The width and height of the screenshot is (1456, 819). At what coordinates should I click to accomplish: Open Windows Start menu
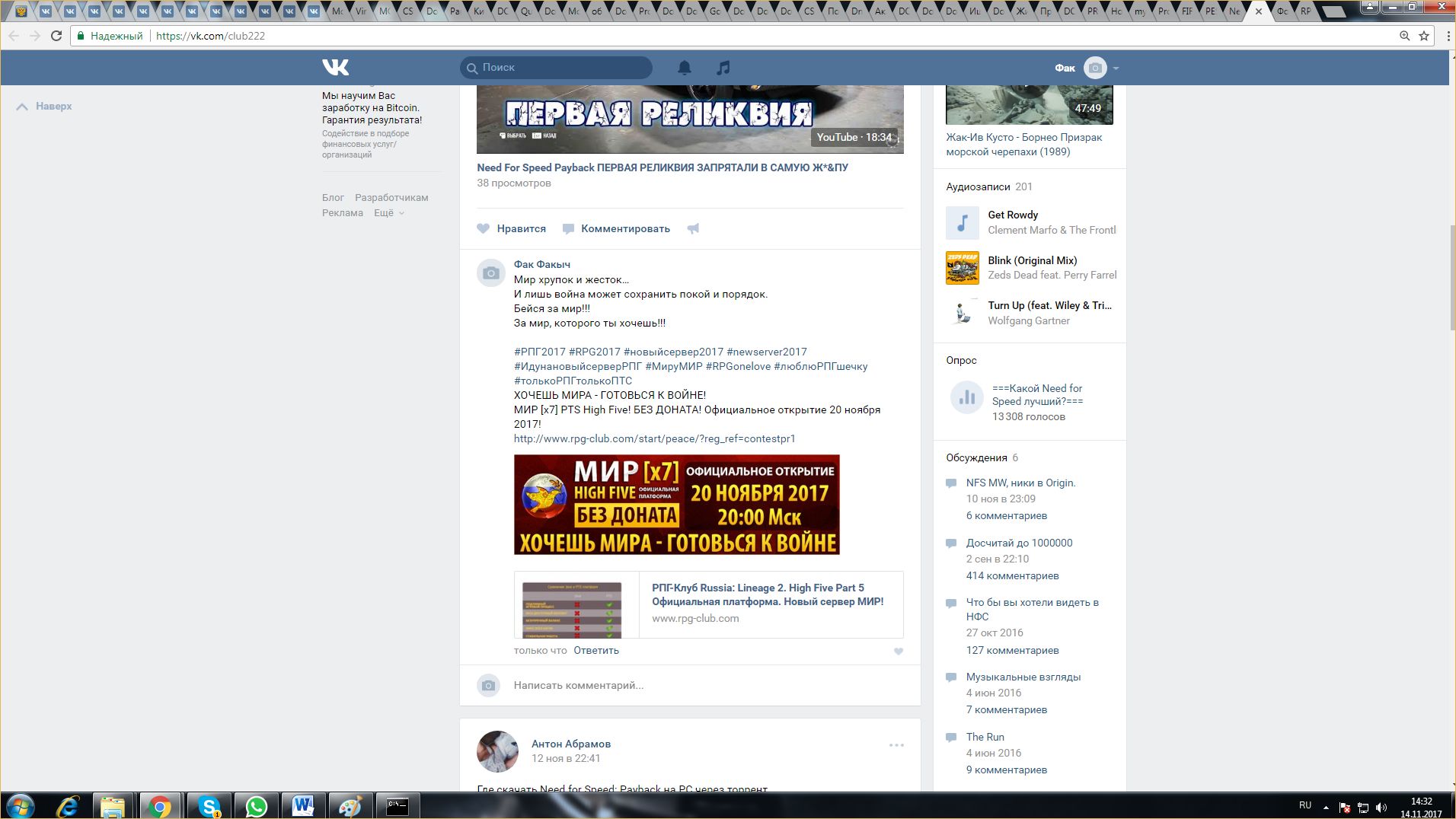[x=20, y=806]
